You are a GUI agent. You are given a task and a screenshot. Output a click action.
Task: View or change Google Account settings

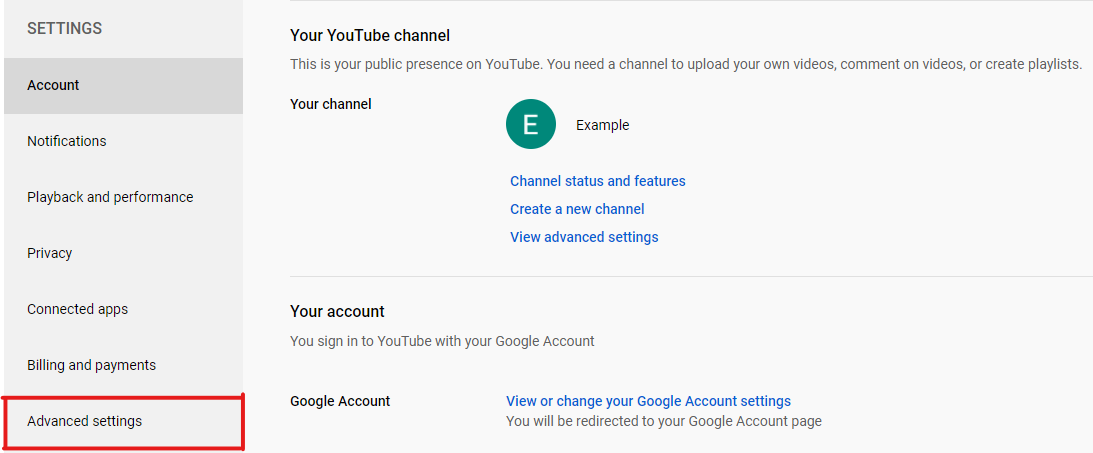[x=648, y=401]
